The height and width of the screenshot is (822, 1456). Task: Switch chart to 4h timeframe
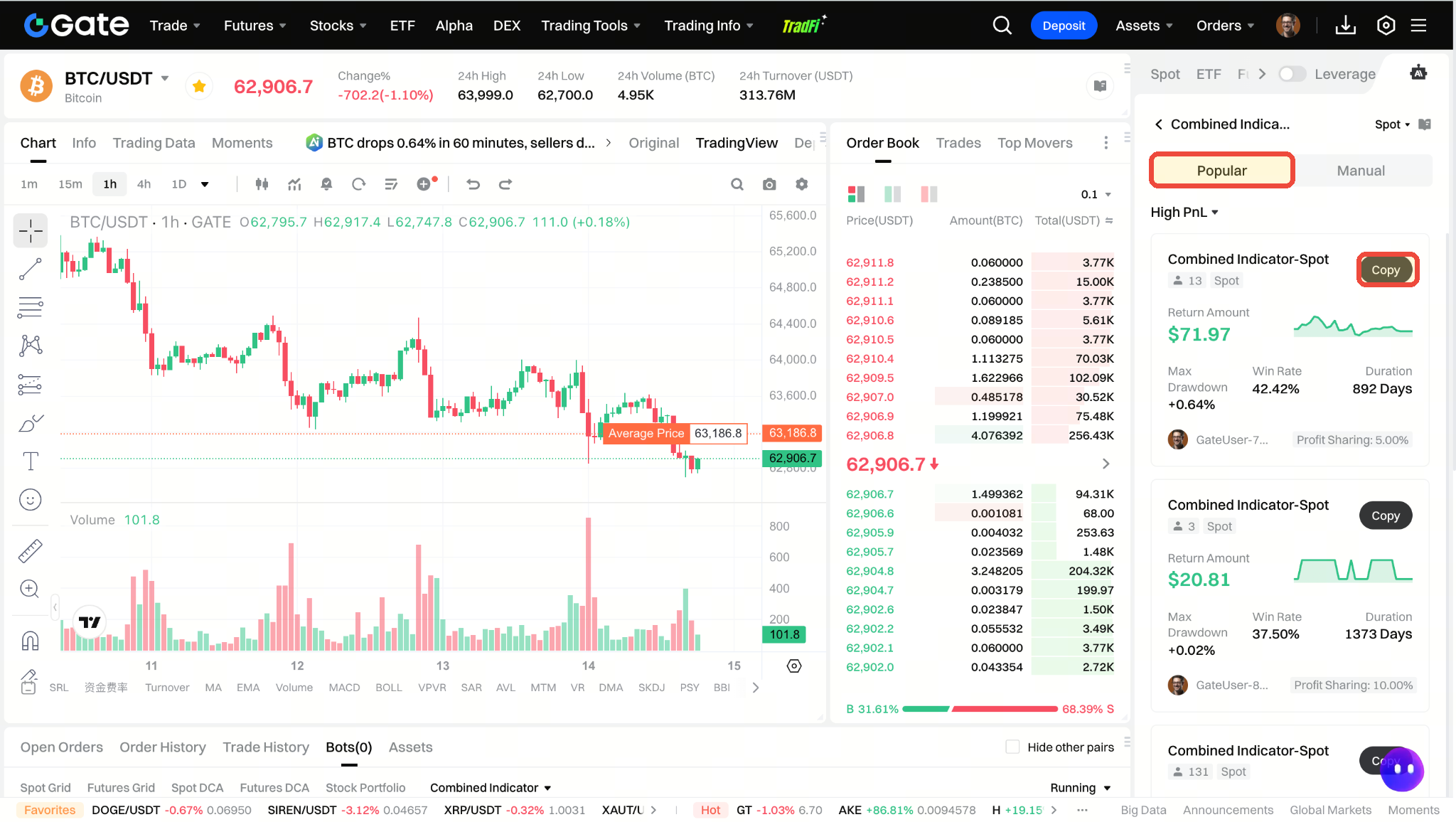pos(144,184)
